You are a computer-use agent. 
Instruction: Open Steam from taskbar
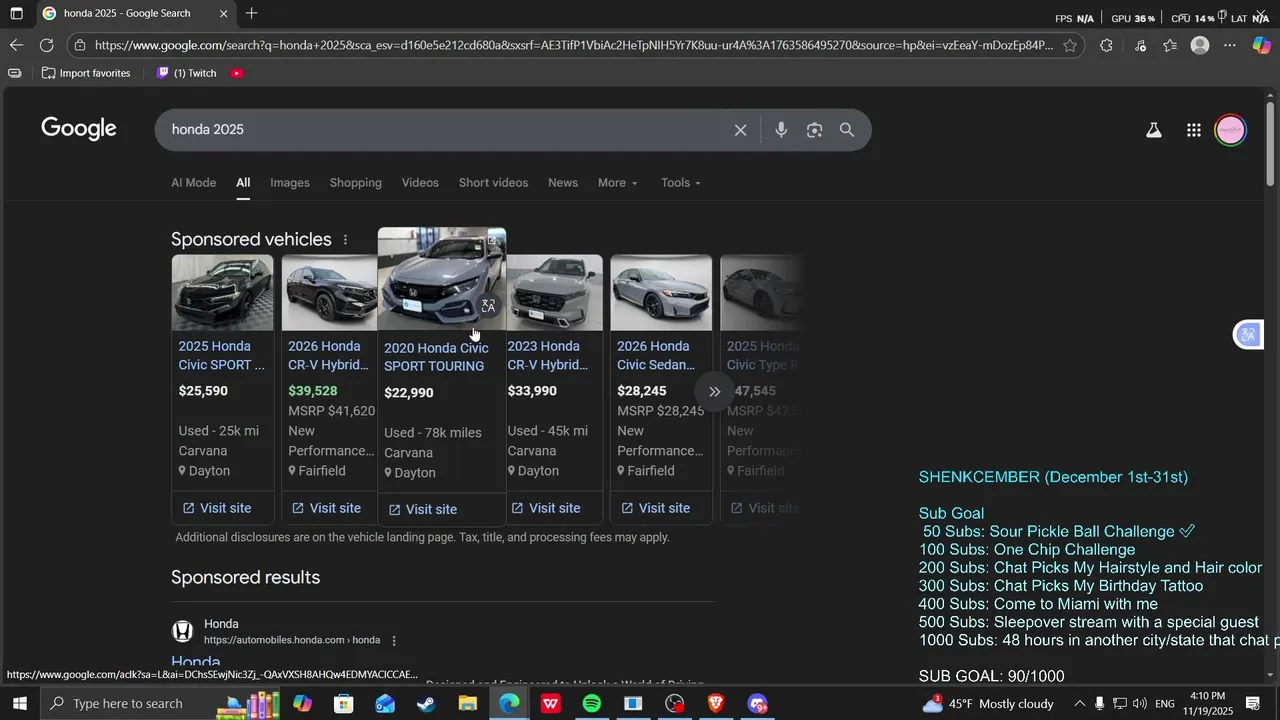tap(426, 704)
